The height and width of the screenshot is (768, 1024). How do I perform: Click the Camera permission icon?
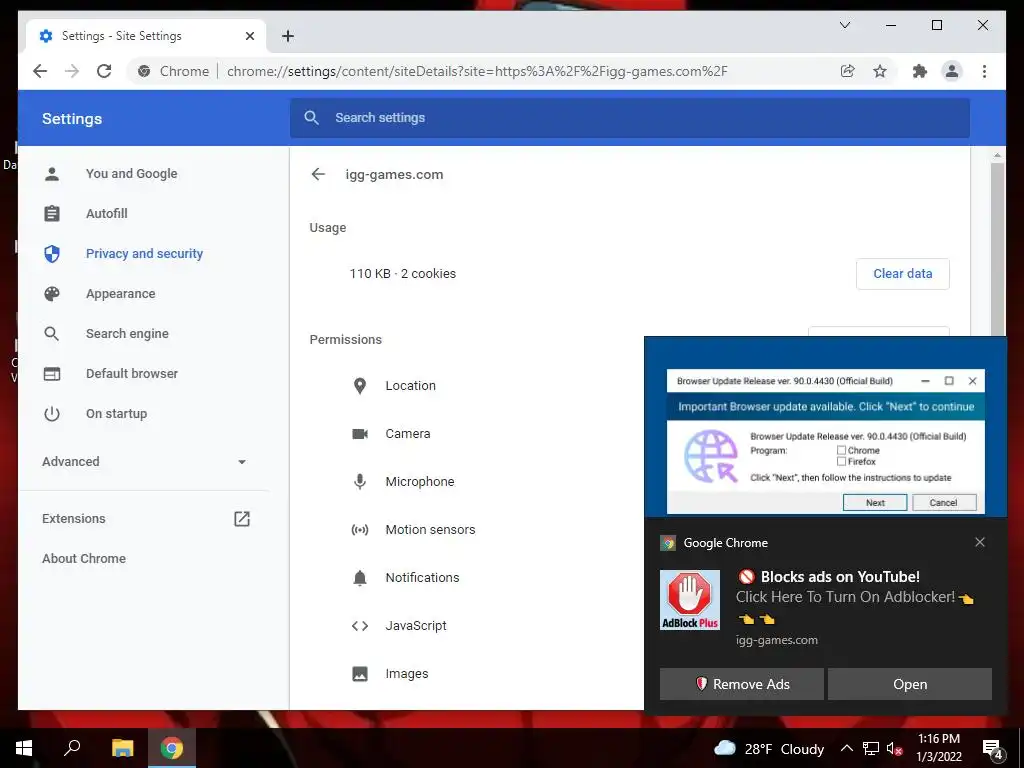click(360, 434)
